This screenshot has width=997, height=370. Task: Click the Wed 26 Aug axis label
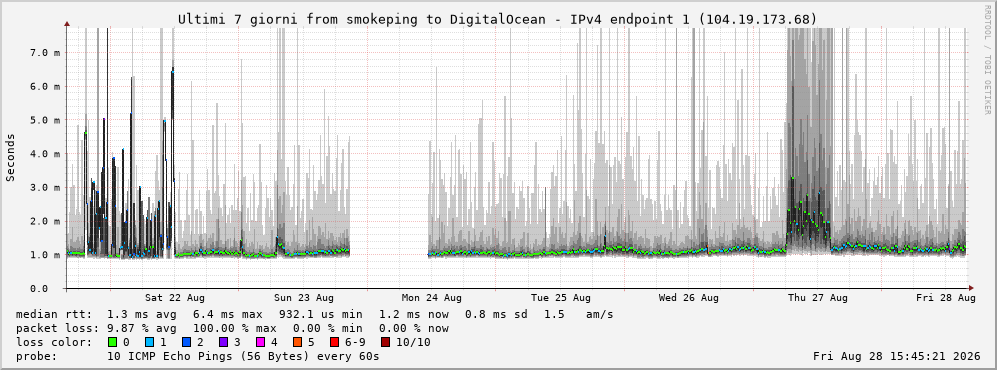[689, 298]
